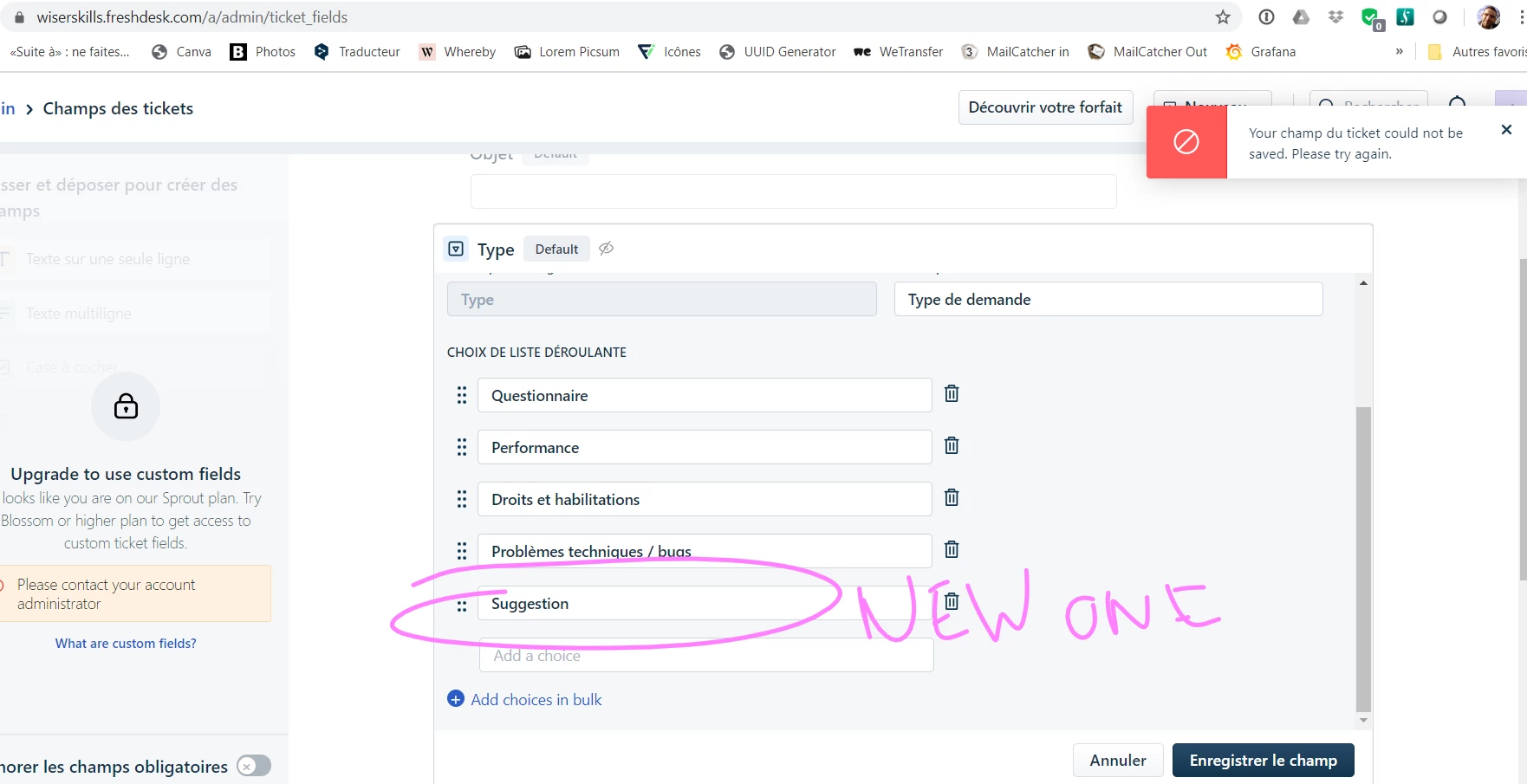
Task: Click the lock icon in upgrade panel
Action: [126, 406]
